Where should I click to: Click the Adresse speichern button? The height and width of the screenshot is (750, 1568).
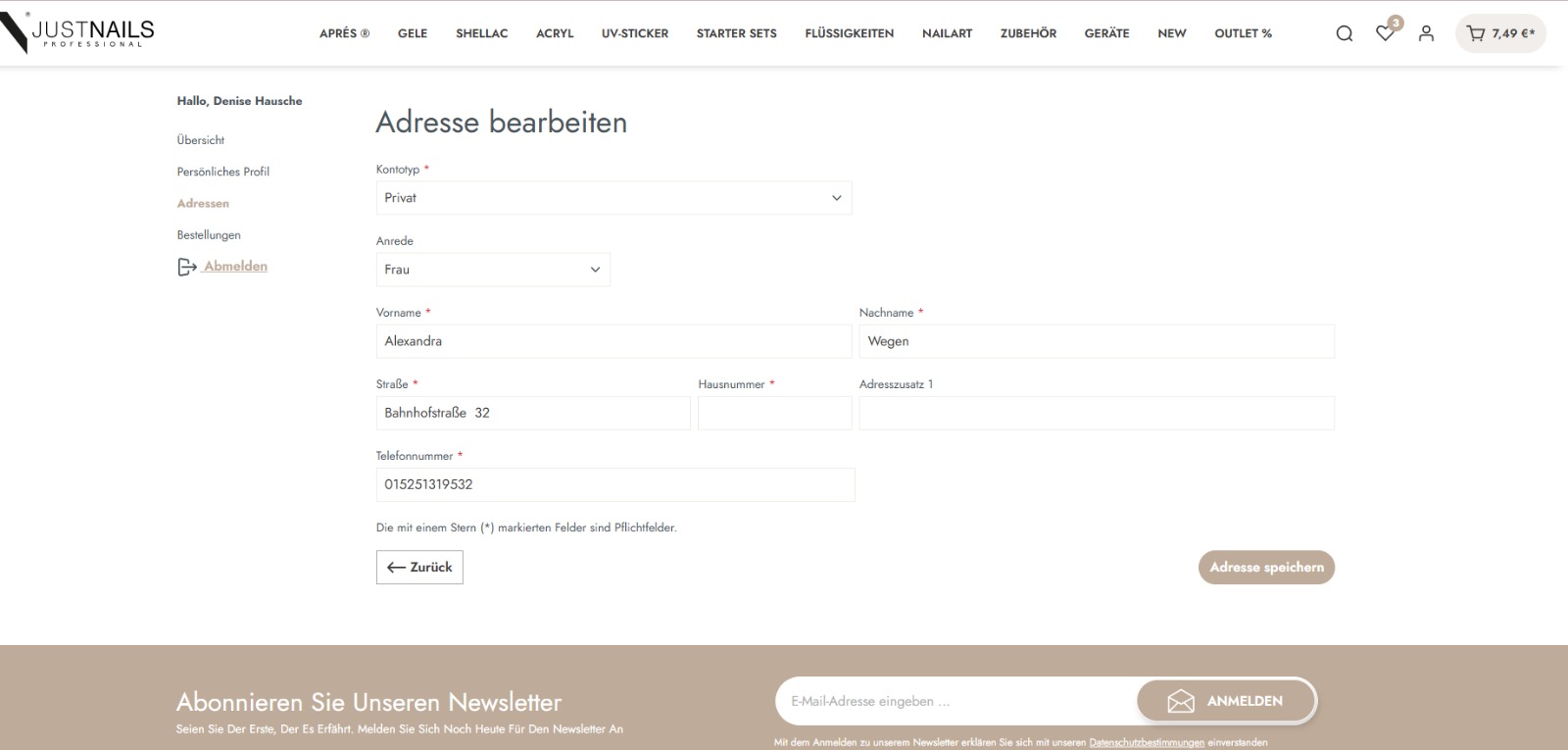click(1265, 567)
